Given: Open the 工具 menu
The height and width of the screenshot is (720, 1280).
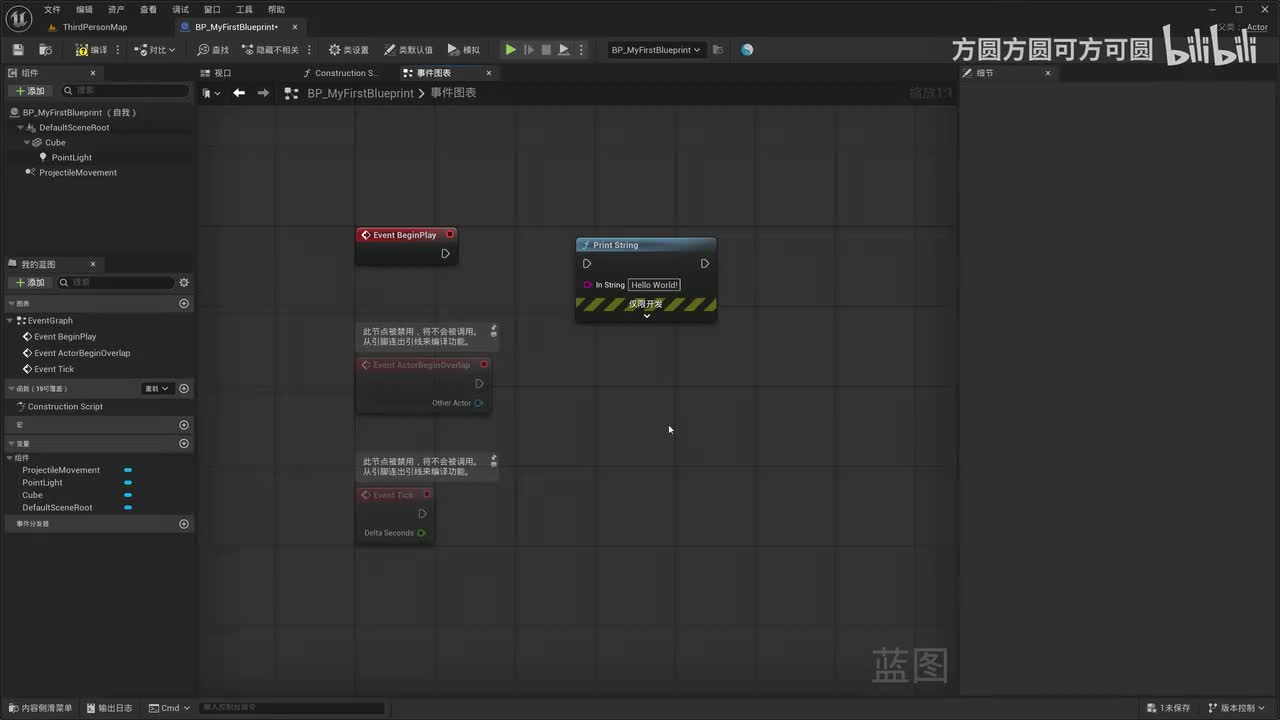Looking at the screenshot, I should (244, 9).
